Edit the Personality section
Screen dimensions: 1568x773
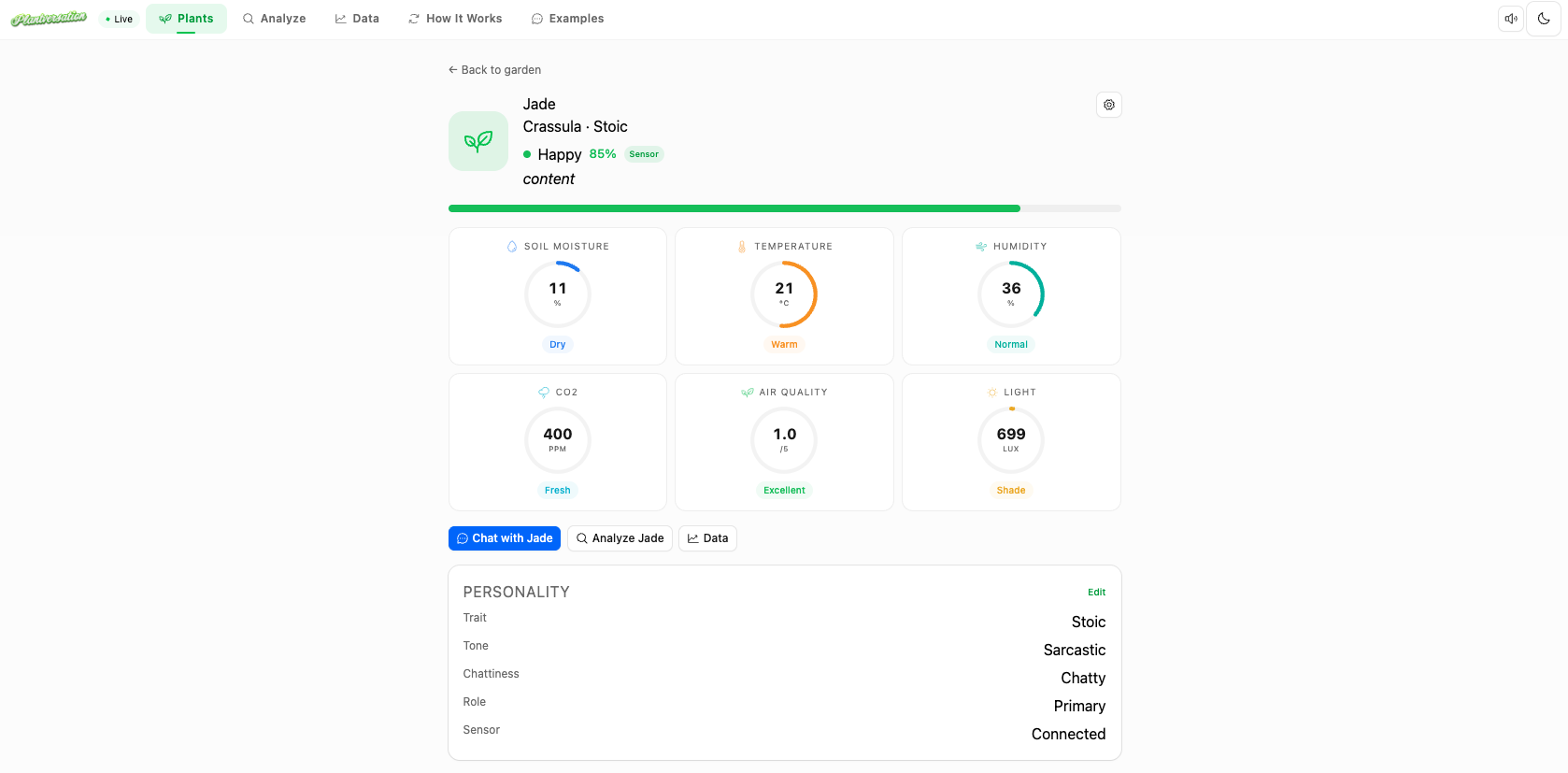pyautogui.click(x=1096, y=593)
